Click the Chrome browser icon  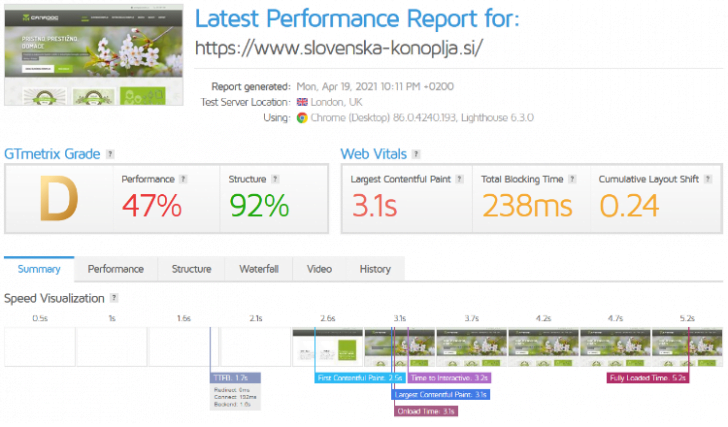tap(302, 118)
